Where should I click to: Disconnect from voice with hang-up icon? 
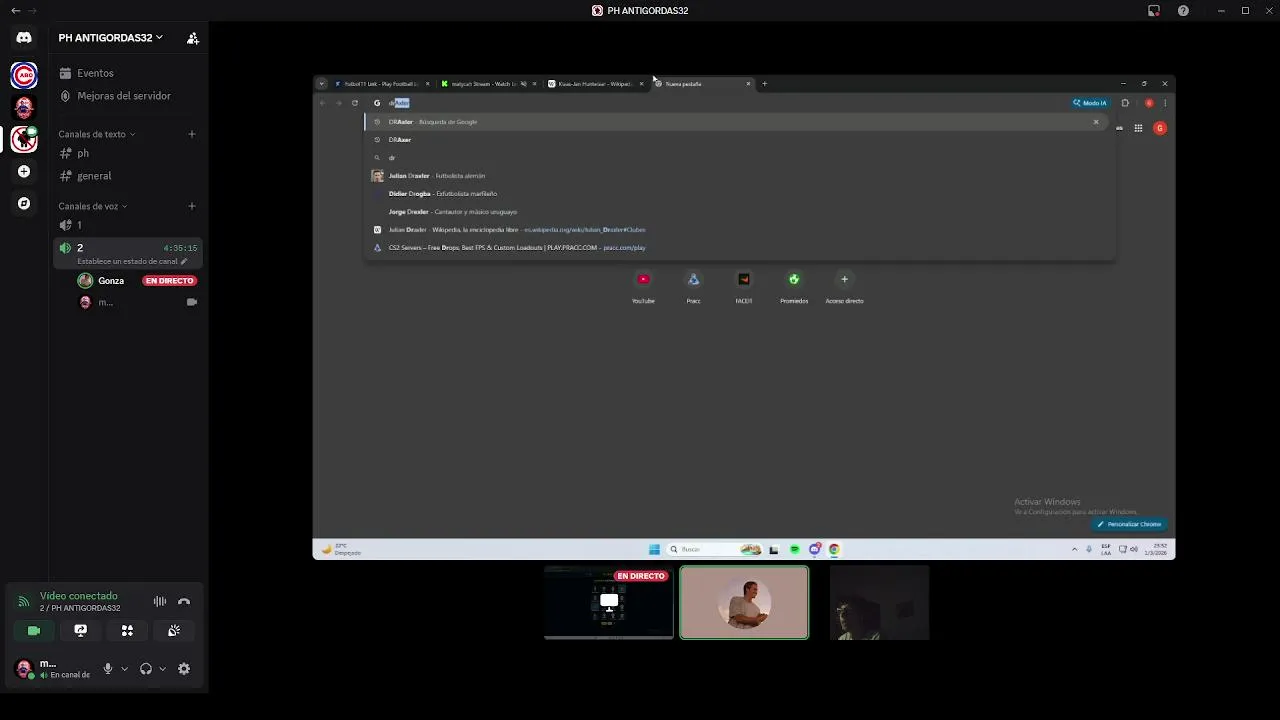coord(184,601)
